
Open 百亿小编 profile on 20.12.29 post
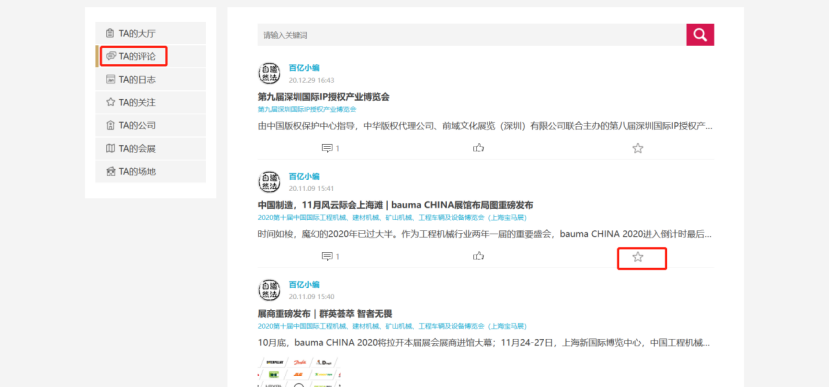(x=304, y=68)
